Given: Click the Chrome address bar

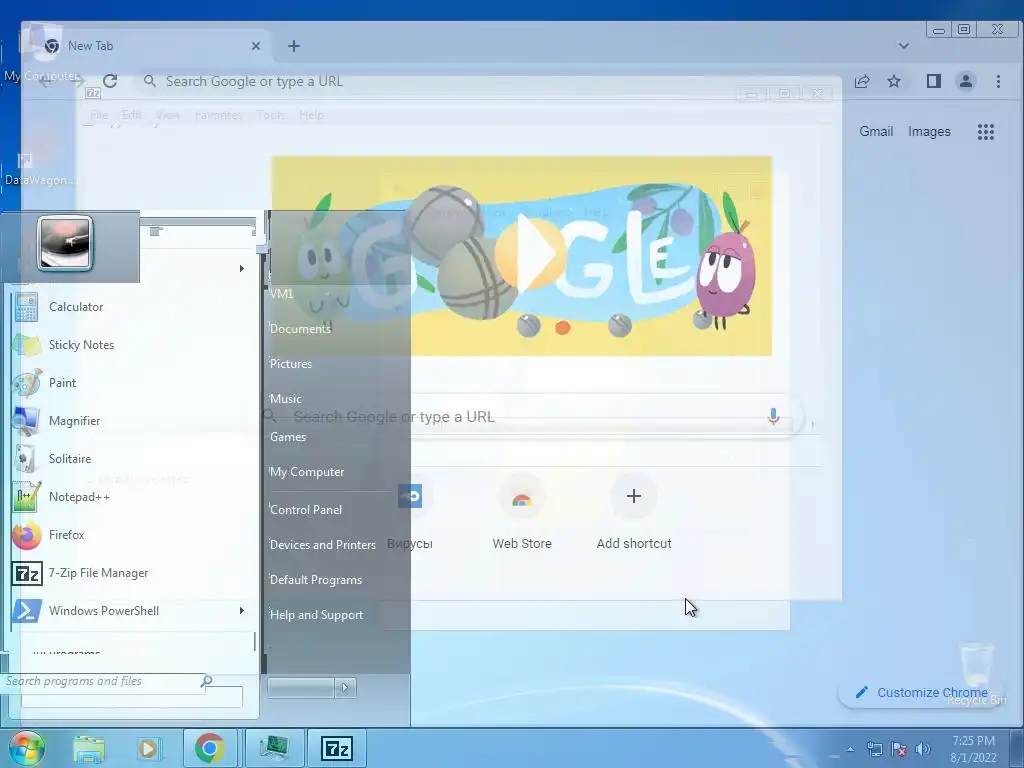Looking at the screenshot, I should (490, 81).
